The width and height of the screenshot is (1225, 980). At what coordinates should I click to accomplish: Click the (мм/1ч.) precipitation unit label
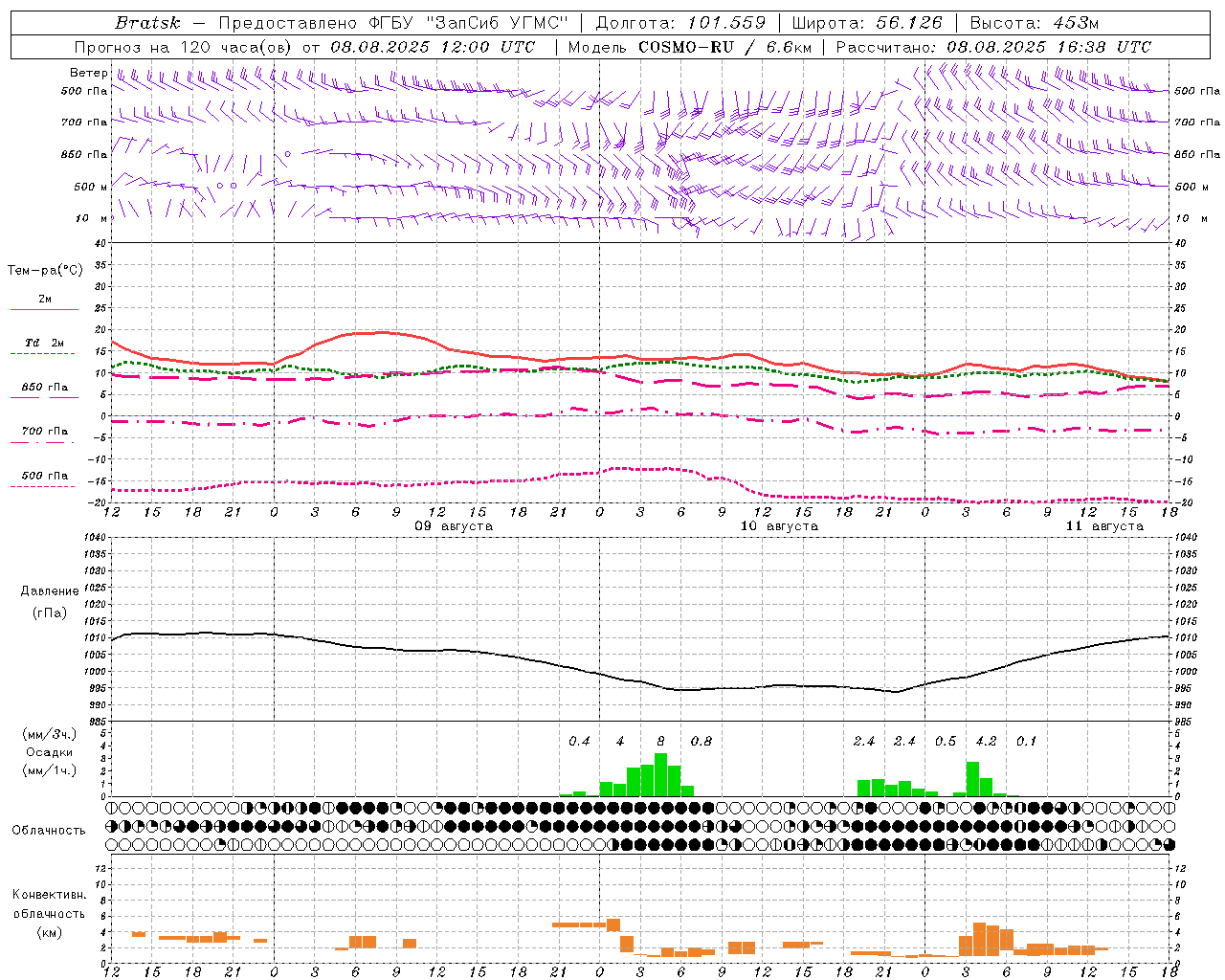50,770
